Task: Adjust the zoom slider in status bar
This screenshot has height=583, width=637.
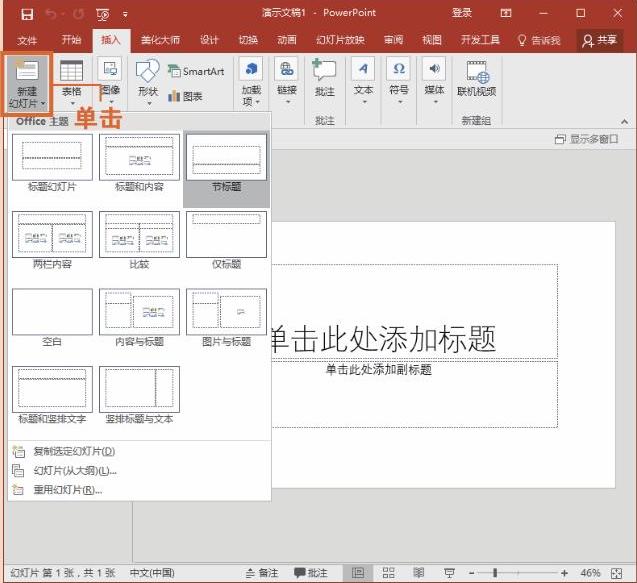Action: (495, 573)
